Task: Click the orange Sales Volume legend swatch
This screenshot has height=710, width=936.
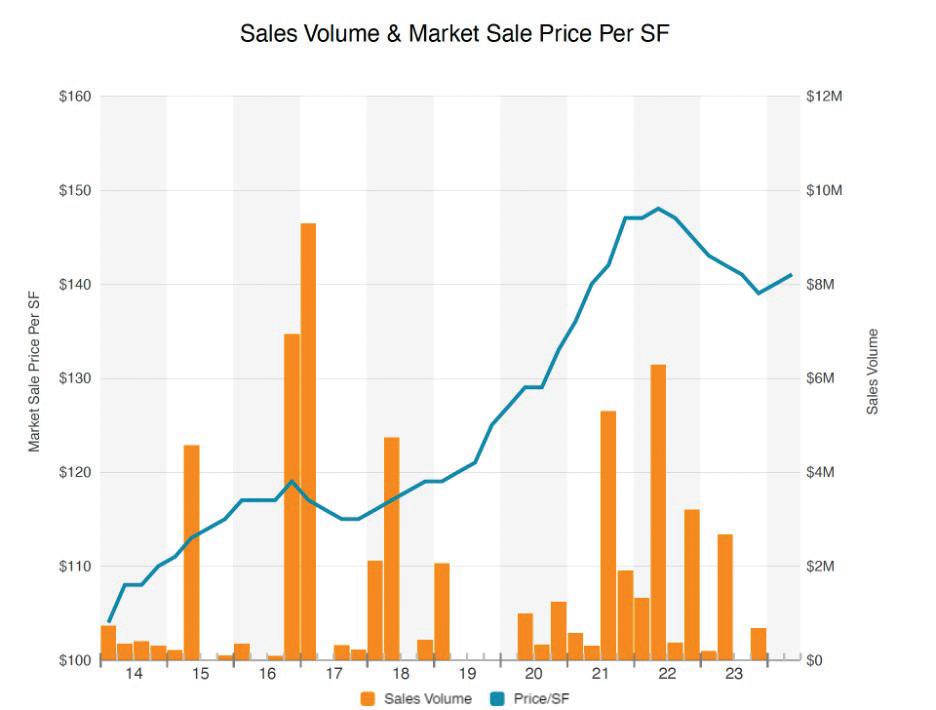Action: tap(368, 699)
